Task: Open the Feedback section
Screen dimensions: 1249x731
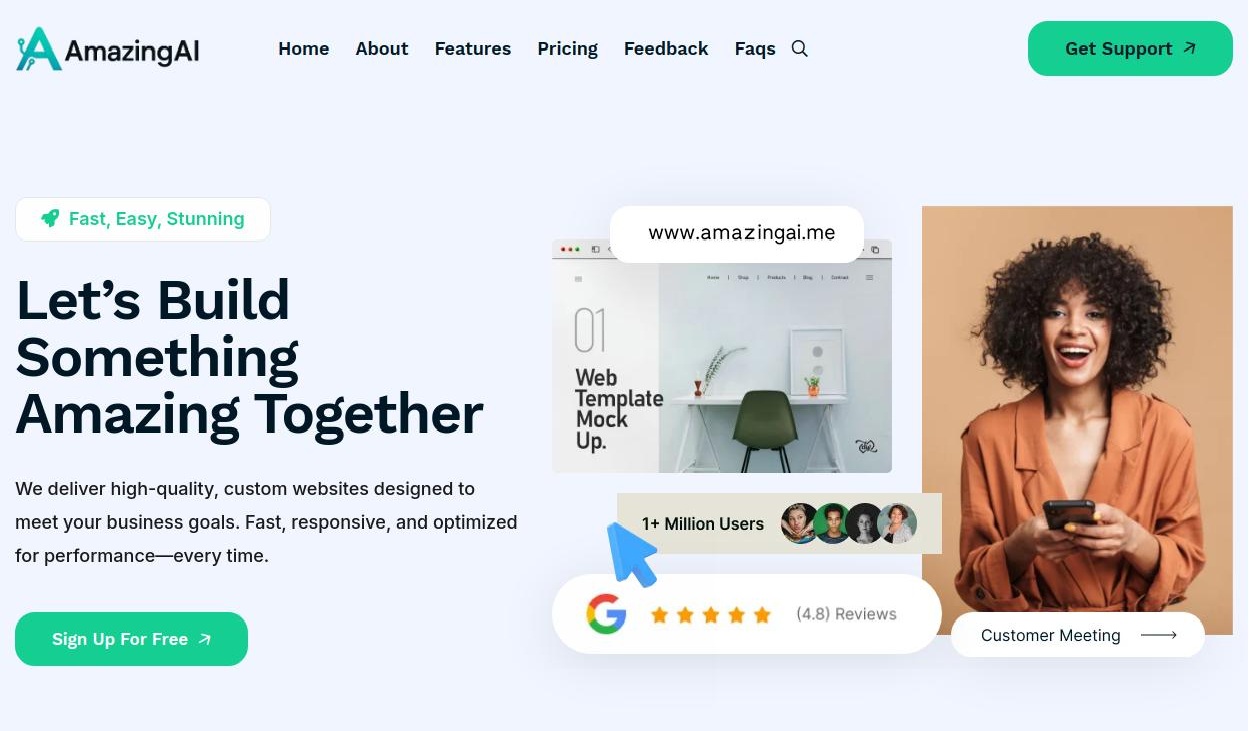Action: (x=666, y=49)
